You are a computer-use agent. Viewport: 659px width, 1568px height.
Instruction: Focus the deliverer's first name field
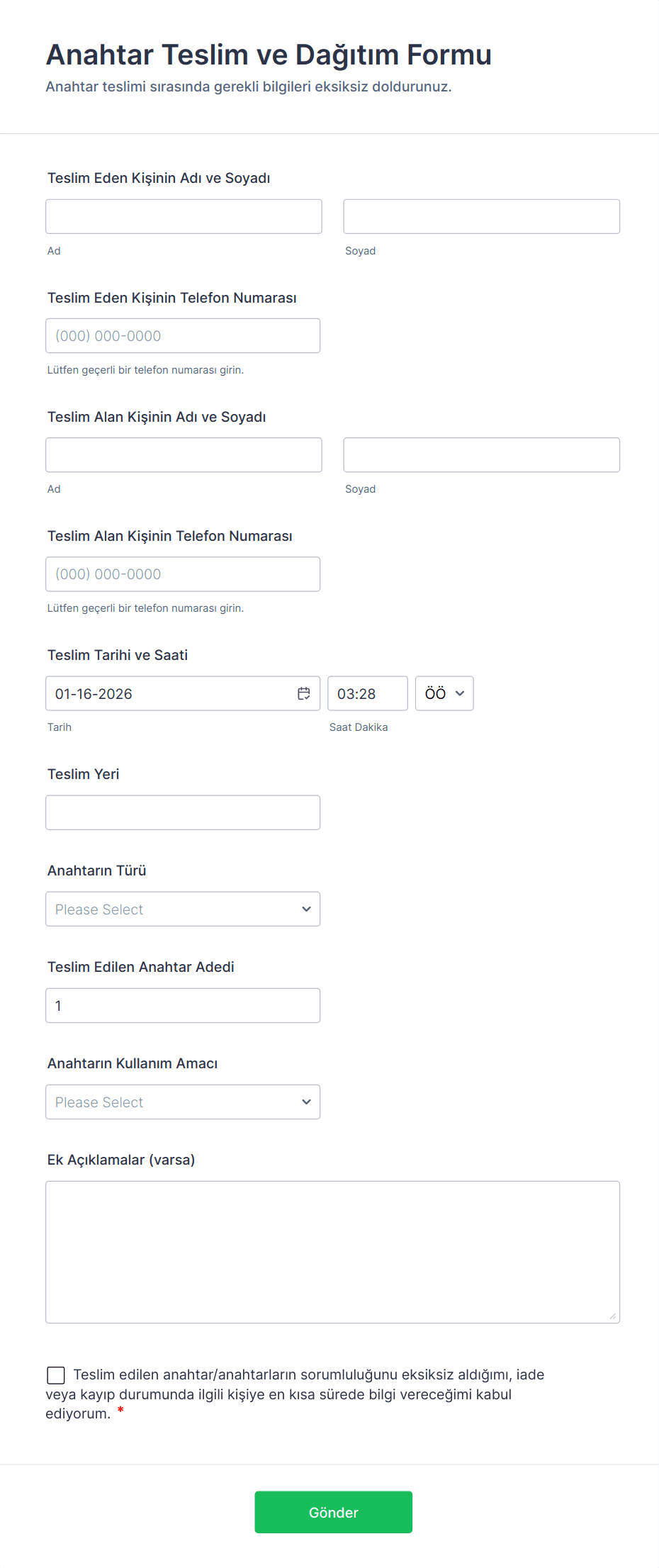pos(184,216)
